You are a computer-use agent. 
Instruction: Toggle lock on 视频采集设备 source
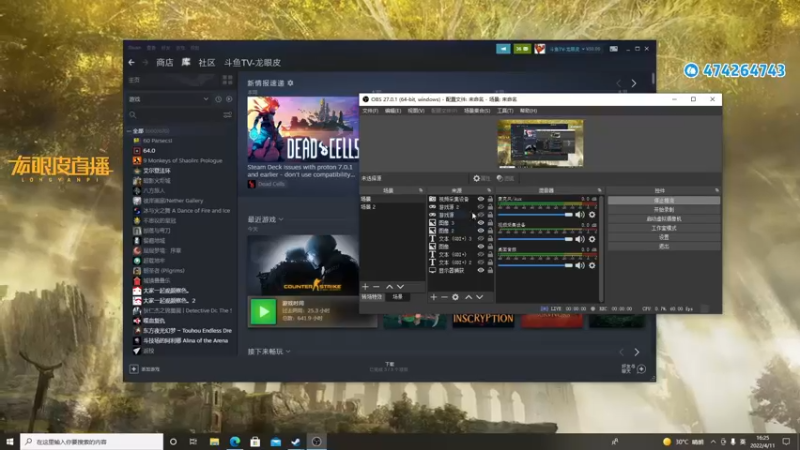point(490,199)
